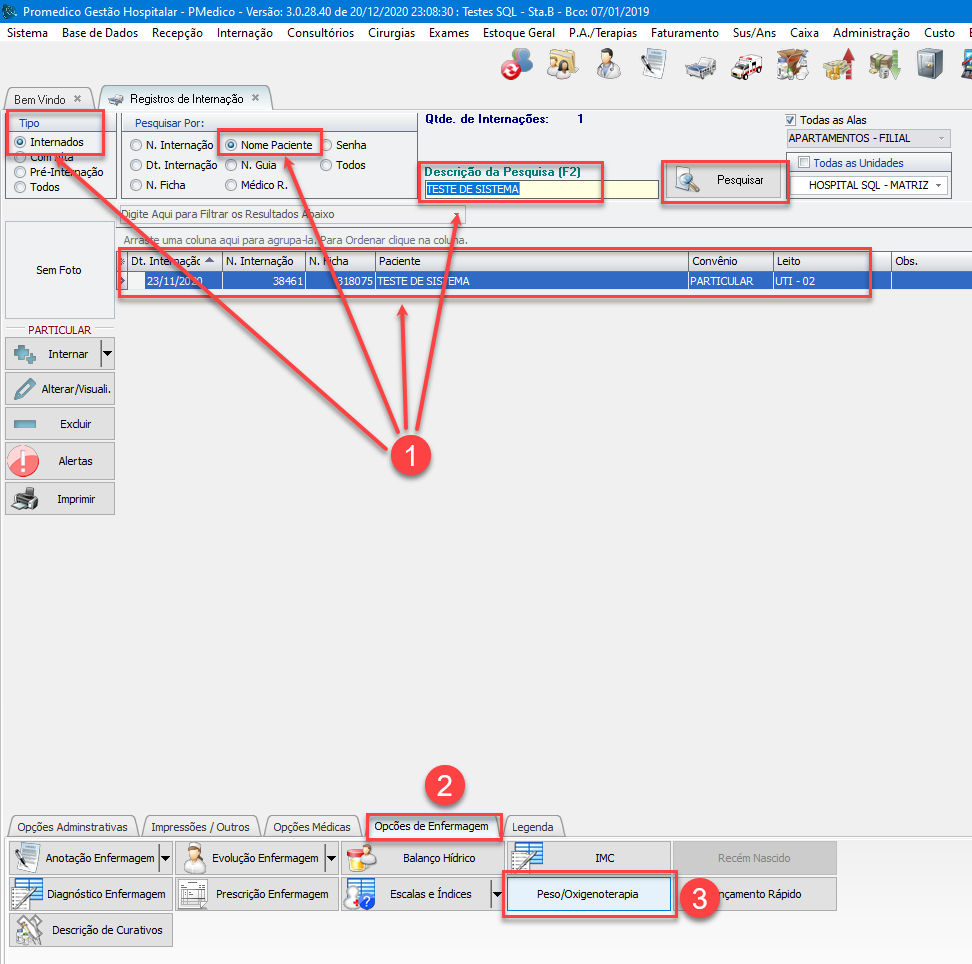The height and width of the screenshot is (964, 972).
Task: Enable the Todas as Unidades checkbox
Action: (x=804, y=163)
